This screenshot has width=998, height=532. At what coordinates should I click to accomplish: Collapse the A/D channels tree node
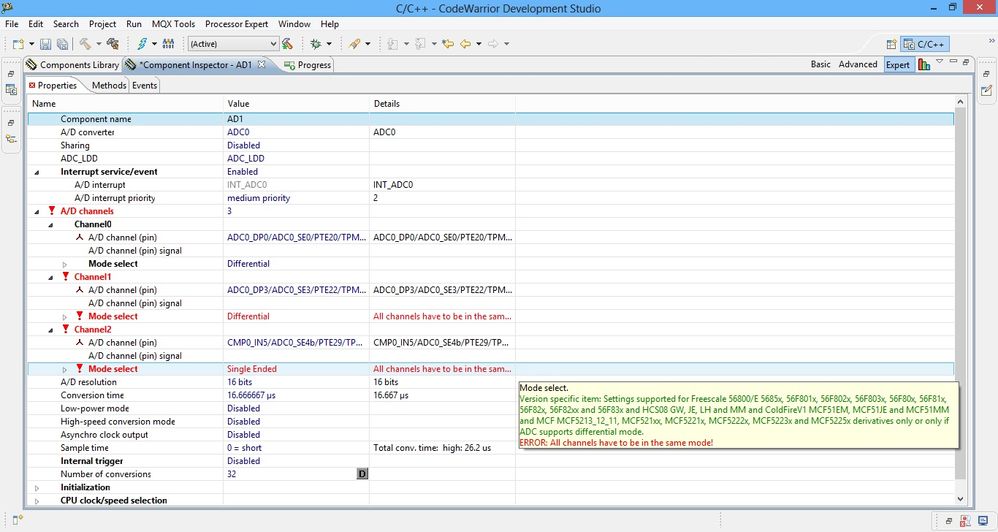(36, 211)
